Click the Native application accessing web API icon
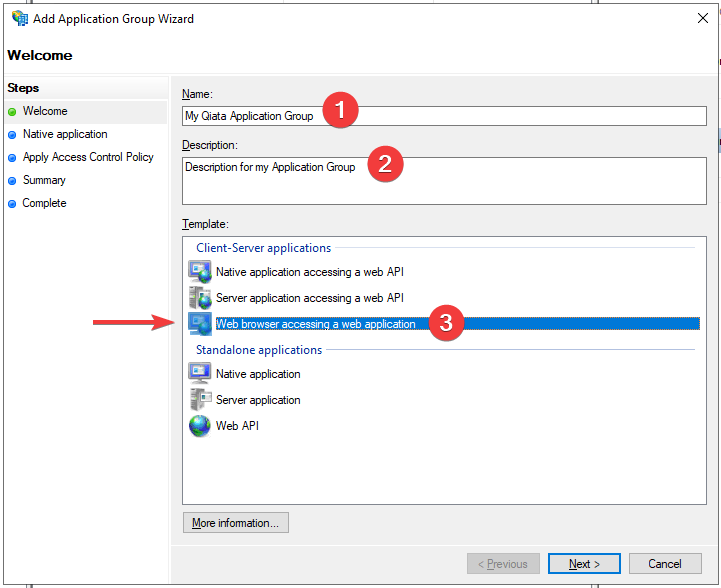Screen dimensions: 721x588 coord(200,271)
